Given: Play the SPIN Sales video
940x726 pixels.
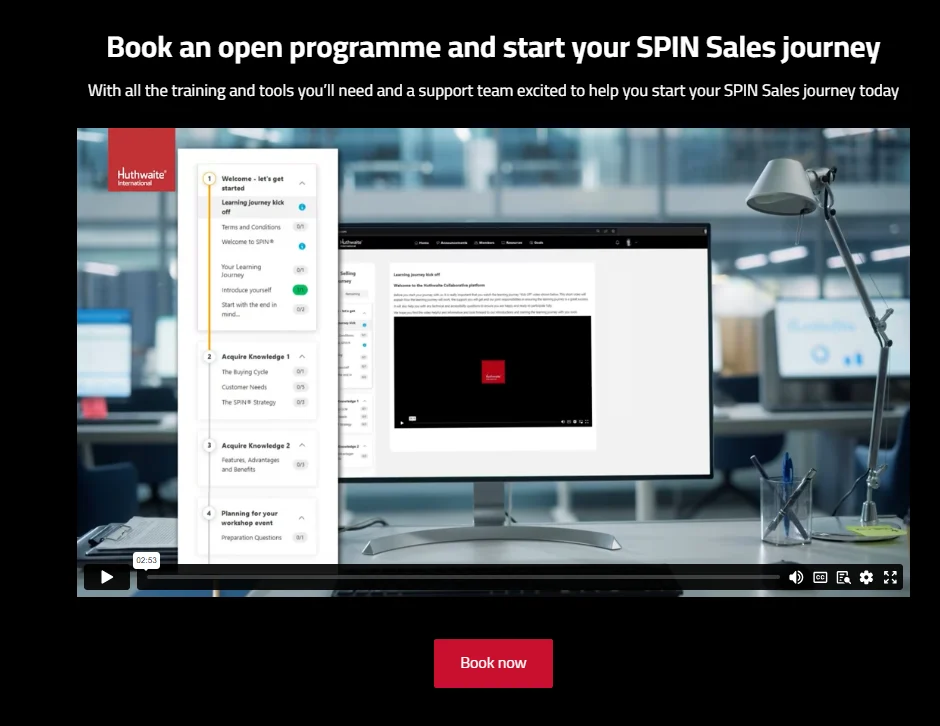Looking at the screenshot, I should point(107,577).
